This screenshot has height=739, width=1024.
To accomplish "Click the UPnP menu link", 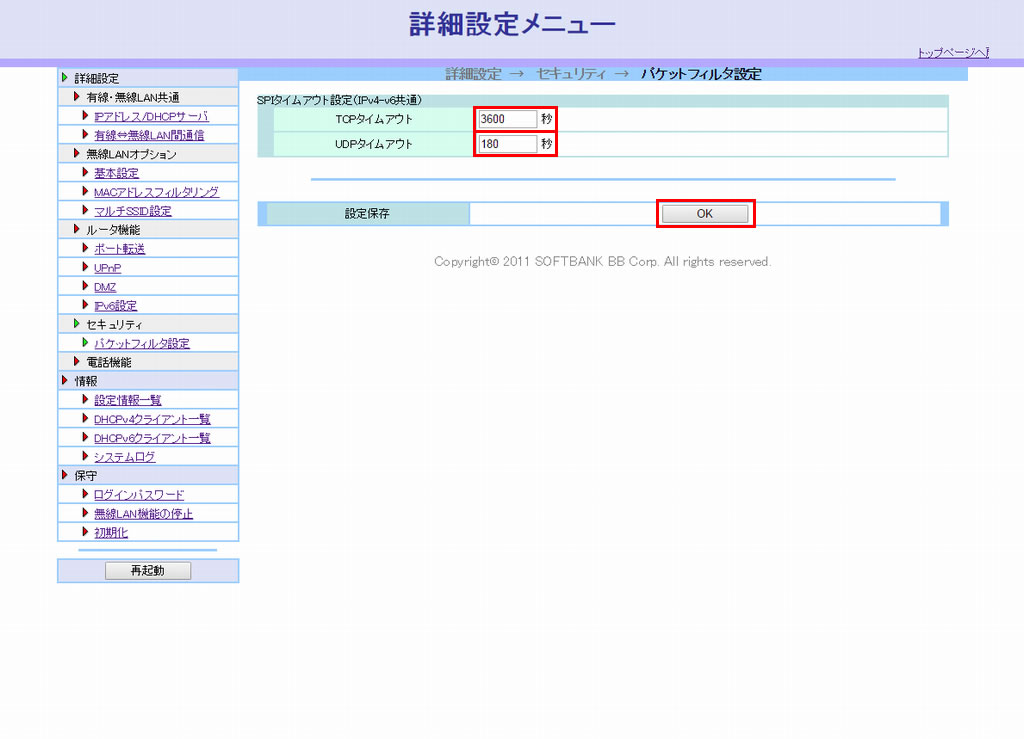I will coord(107,268).
